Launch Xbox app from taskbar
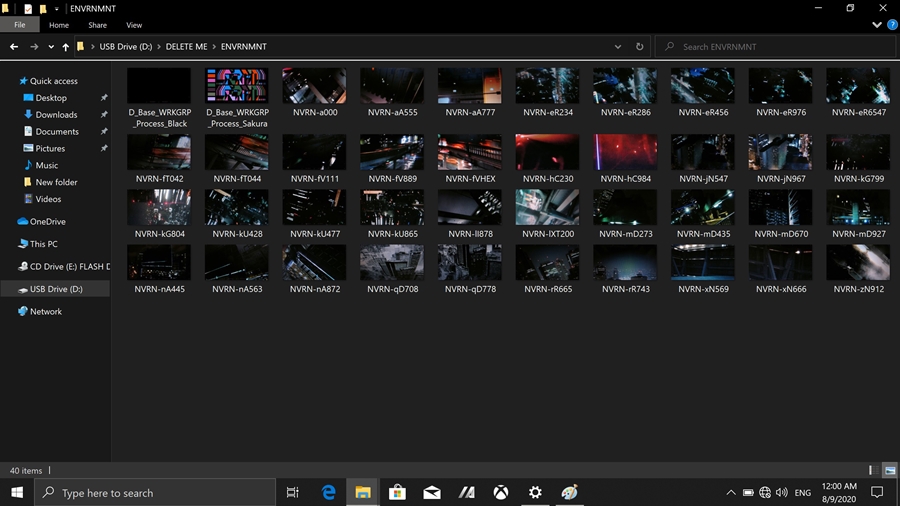Screen dimensions: 900x506 pos(501,492)
